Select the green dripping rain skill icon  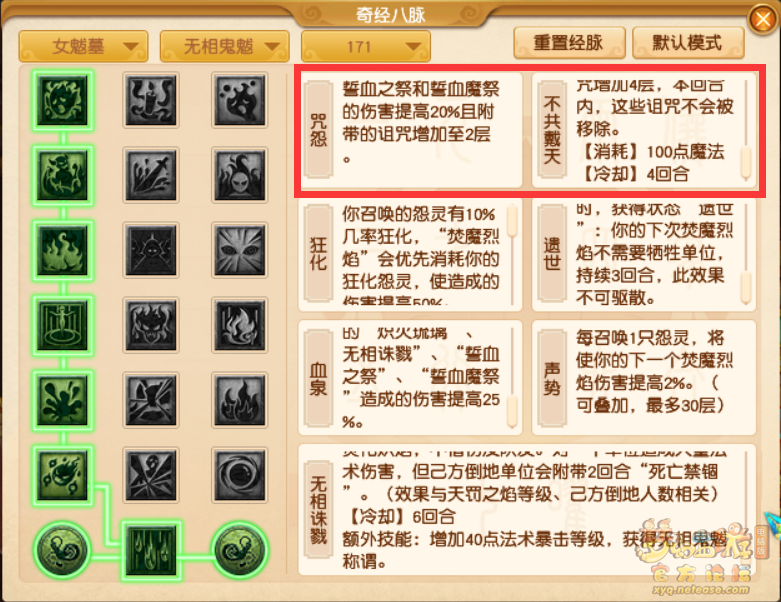tap(151, 551)
